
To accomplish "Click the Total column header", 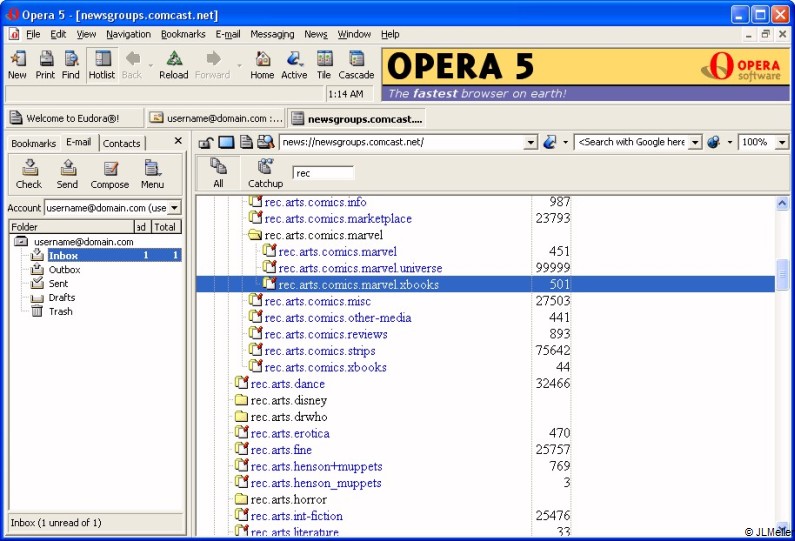I will [166, 227].
